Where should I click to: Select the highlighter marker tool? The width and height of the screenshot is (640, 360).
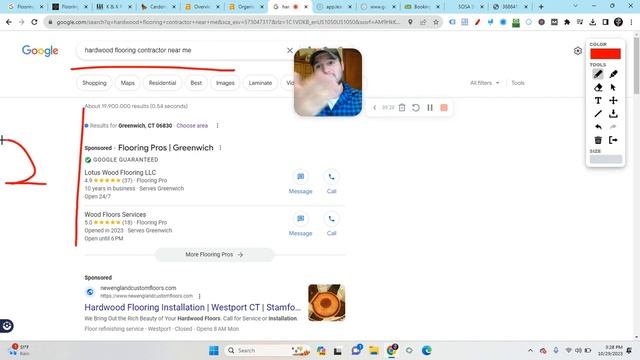tap(613, 74)
